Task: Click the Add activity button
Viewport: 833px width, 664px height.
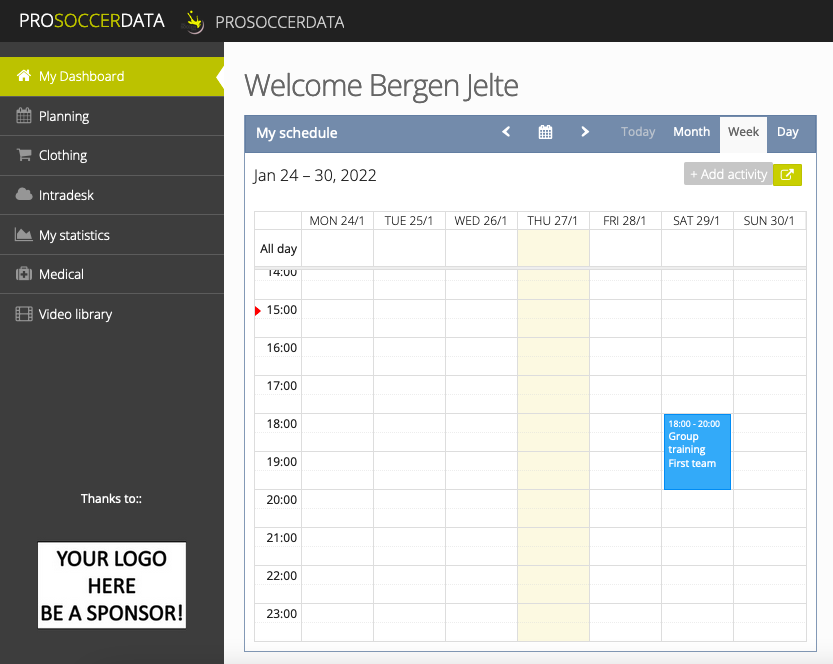Action: click(728, 174)
